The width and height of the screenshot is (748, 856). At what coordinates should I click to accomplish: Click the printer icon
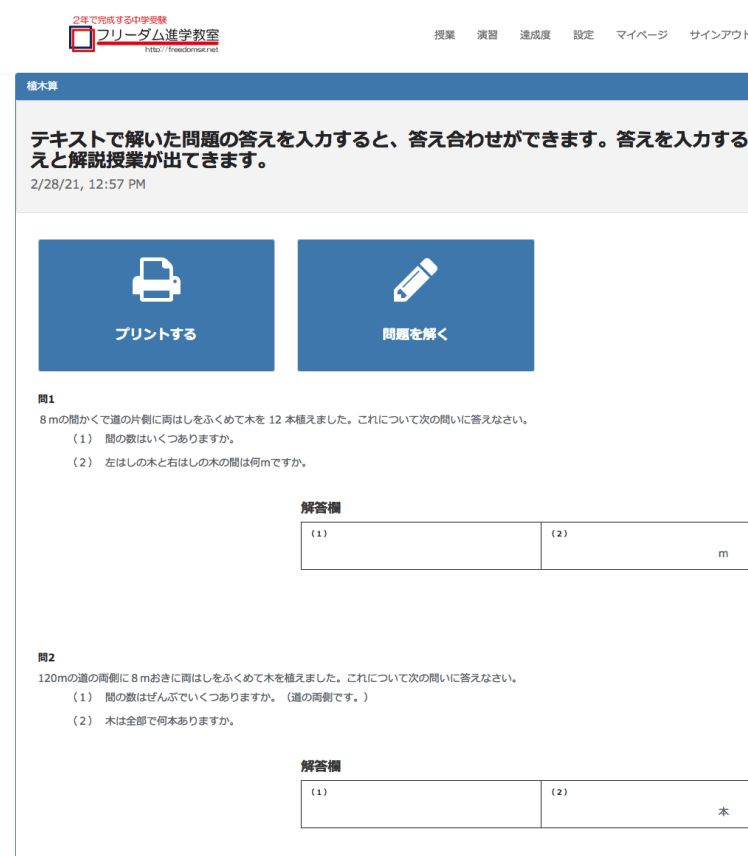[156, 280]
